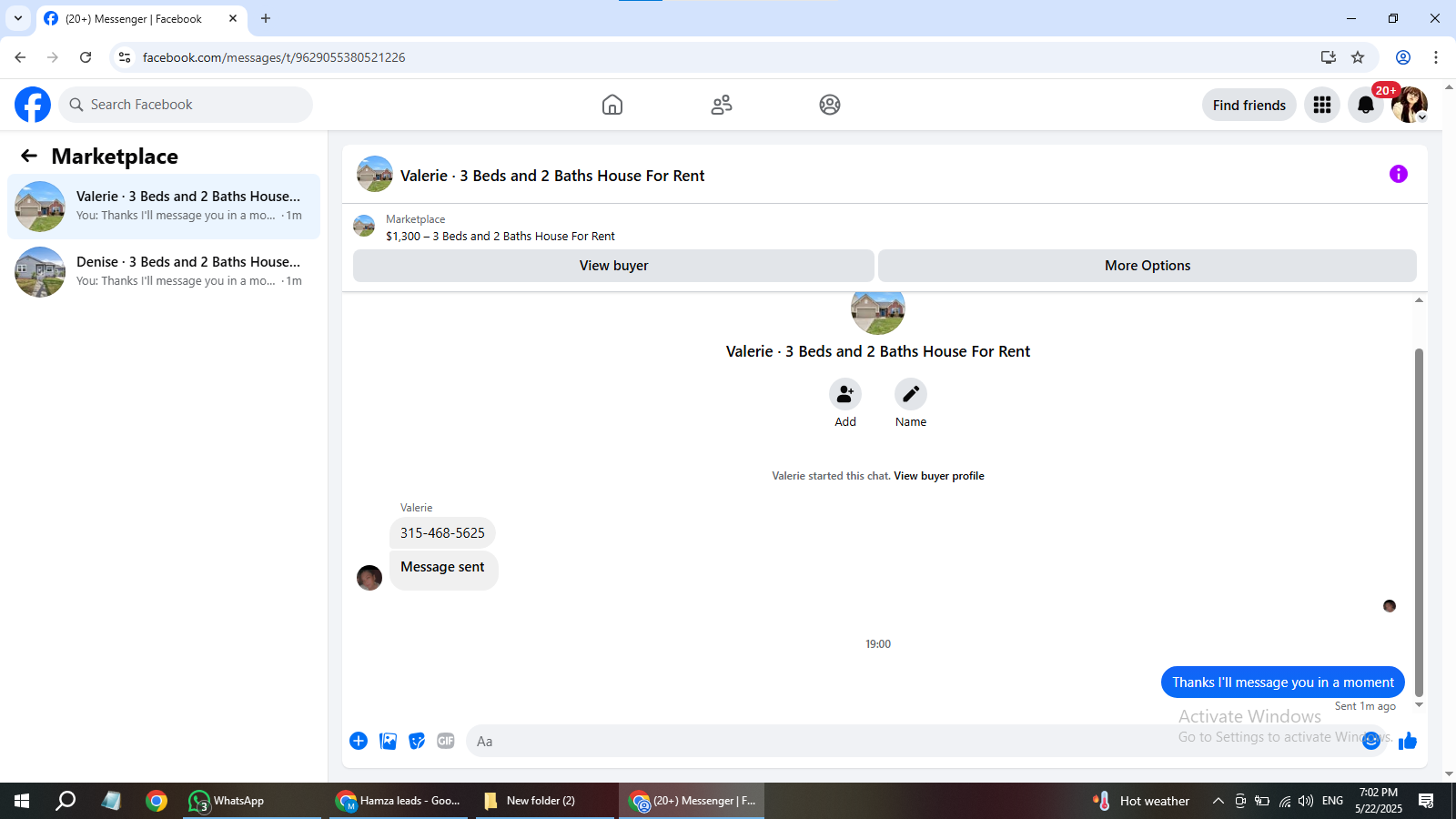1456x819 pixels.
Task: Focus the Search Facebook field
Action: (x=186, y=105)
